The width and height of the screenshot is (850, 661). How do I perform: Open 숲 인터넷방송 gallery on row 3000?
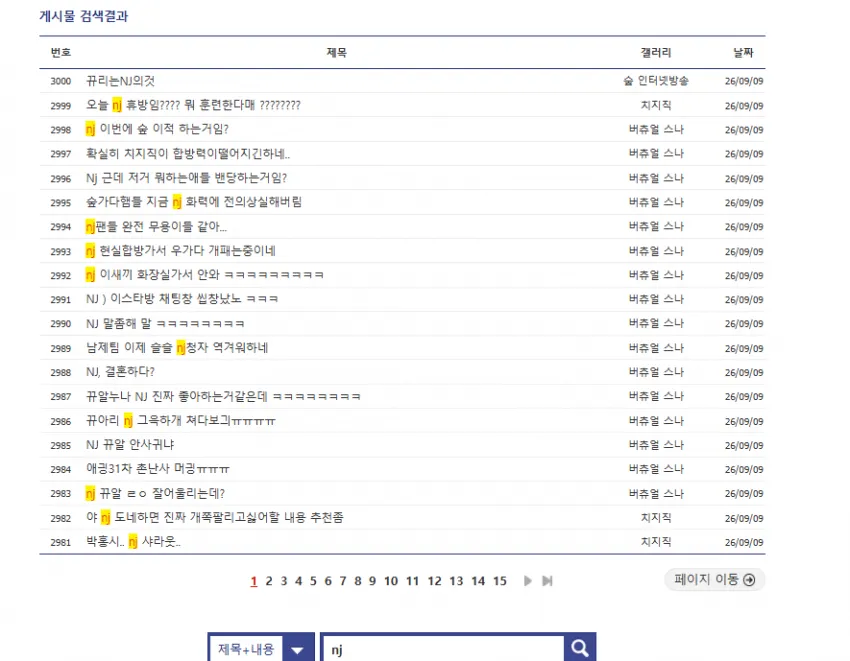[656, 81]
